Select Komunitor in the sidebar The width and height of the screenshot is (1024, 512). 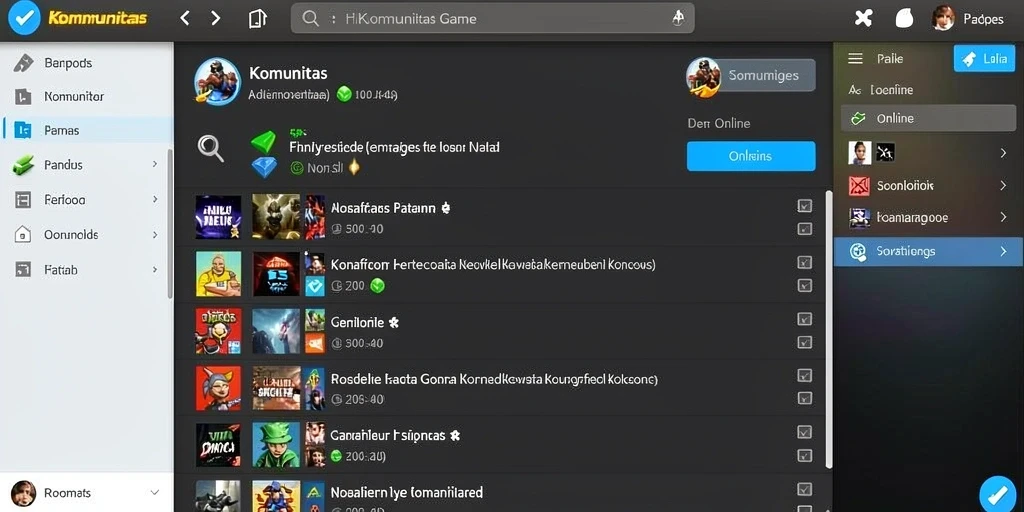pyautogui.click(x=86, y=97)
